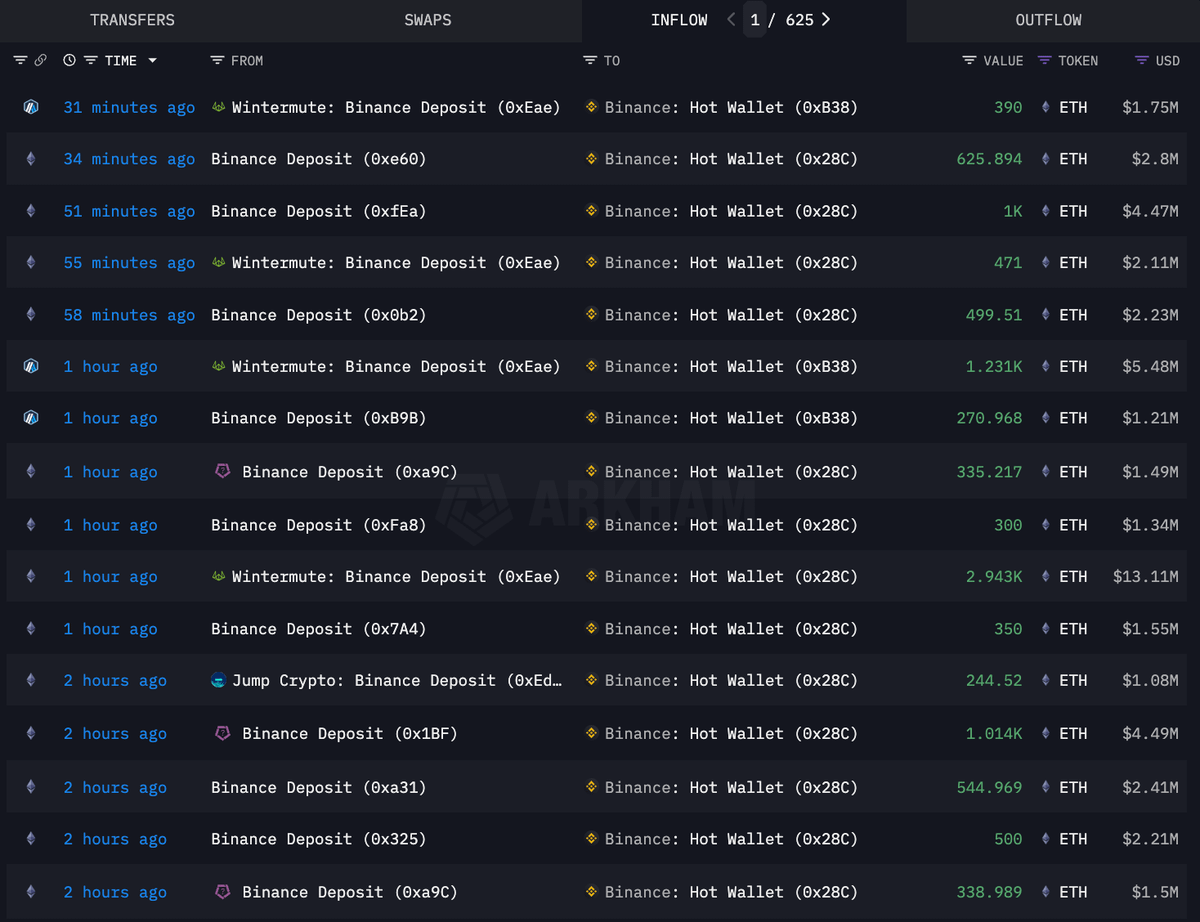
Task: Click Binance logo in the 244.52 ETH row
Action: click(591, 681)
